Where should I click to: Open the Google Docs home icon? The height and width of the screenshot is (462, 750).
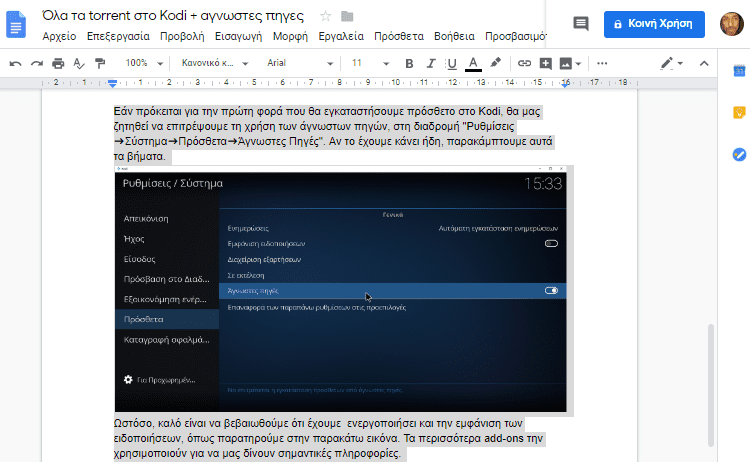click(16, 24)
